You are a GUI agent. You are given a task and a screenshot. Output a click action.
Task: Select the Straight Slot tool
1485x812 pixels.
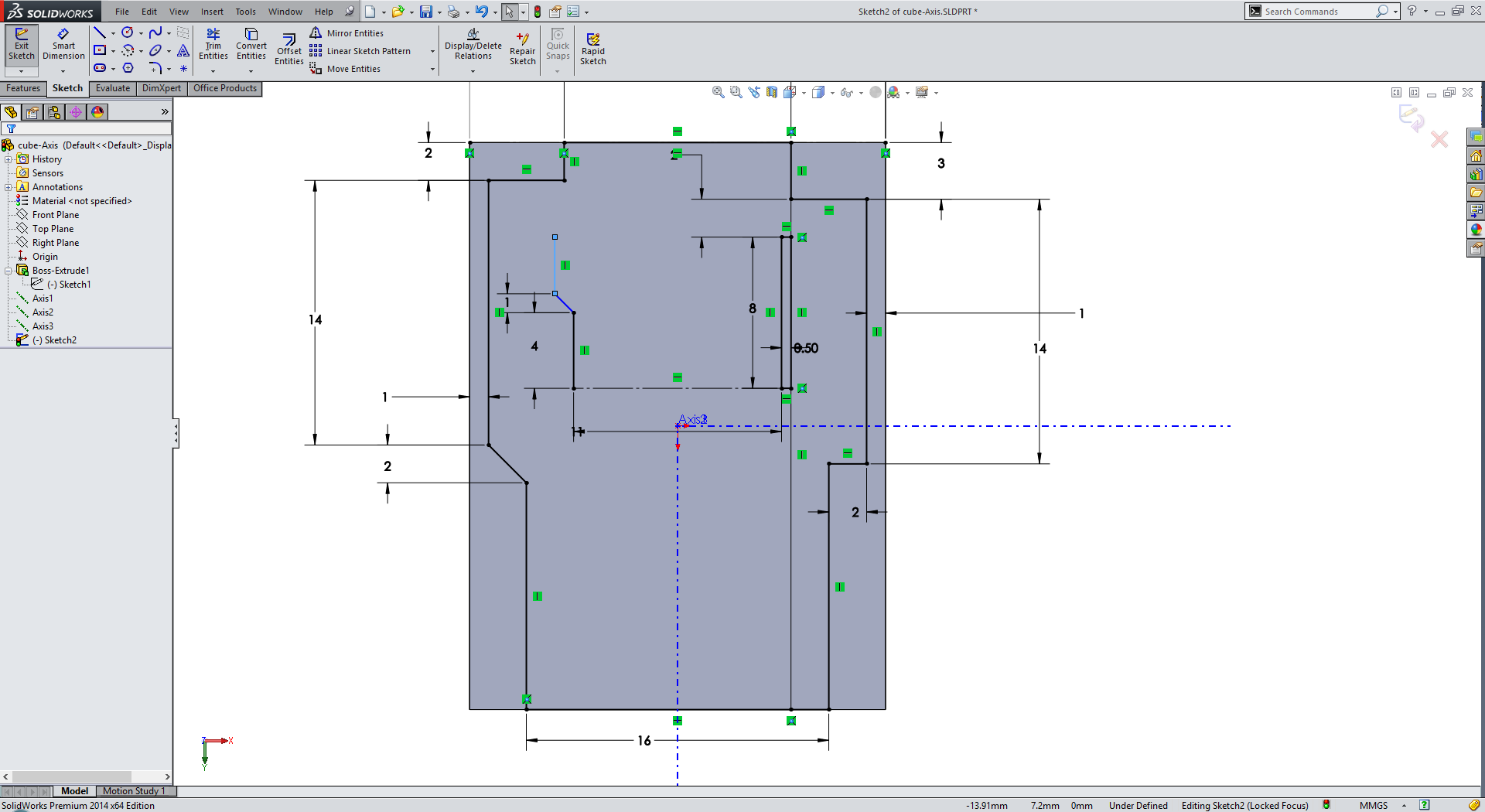(100, 68)
